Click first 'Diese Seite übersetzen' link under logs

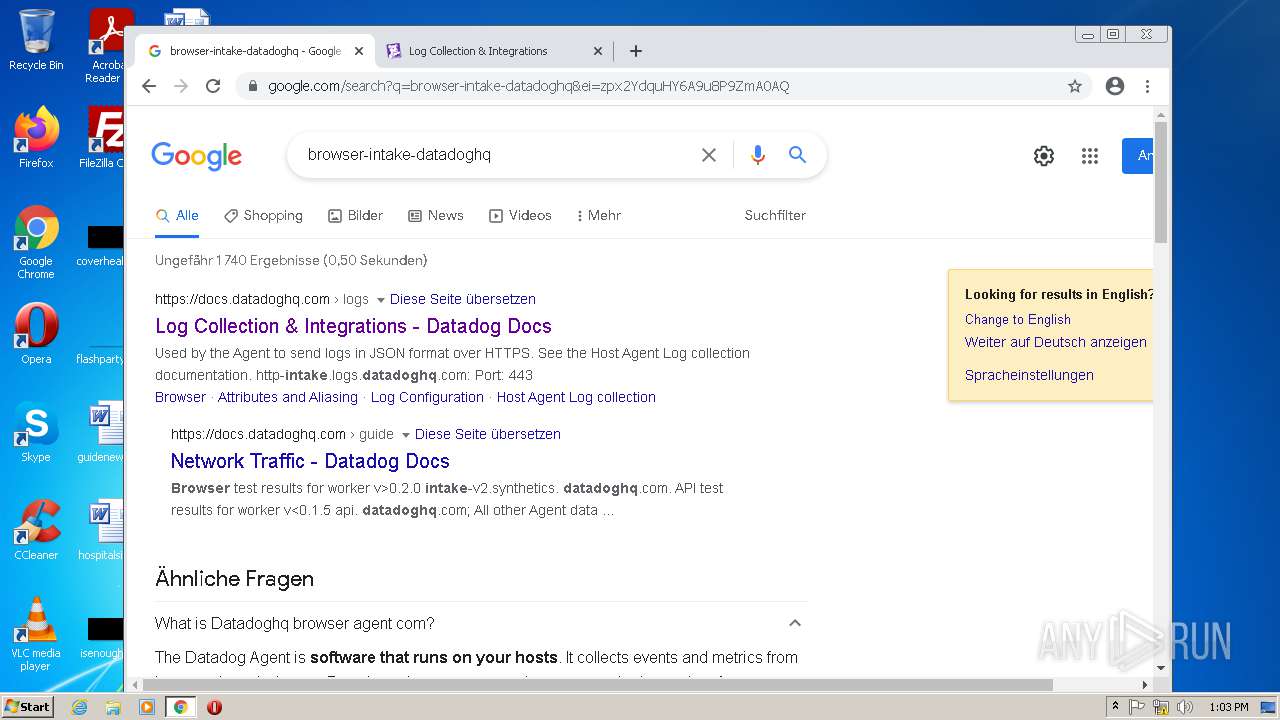click(463, 299)
